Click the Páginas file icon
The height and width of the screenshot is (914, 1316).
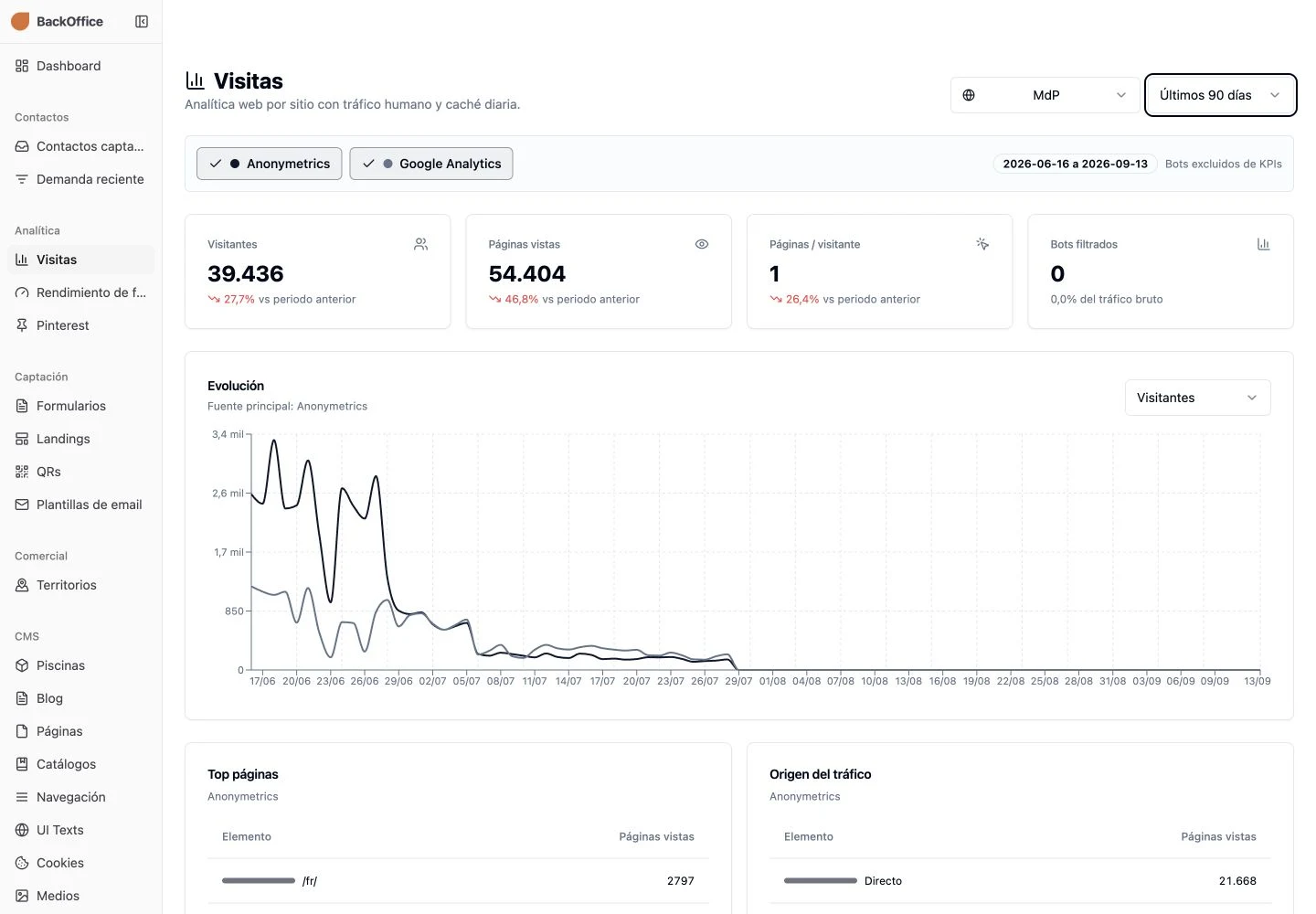(x=22, y=731)
